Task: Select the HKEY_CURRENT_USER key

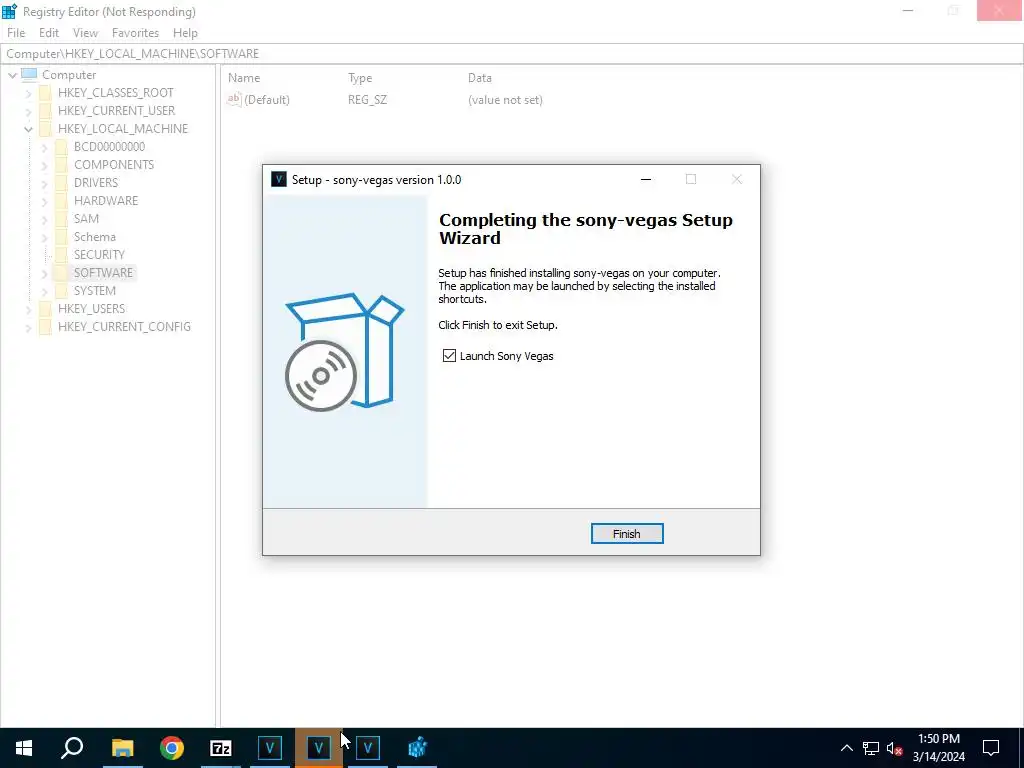Action: [116, 110]
